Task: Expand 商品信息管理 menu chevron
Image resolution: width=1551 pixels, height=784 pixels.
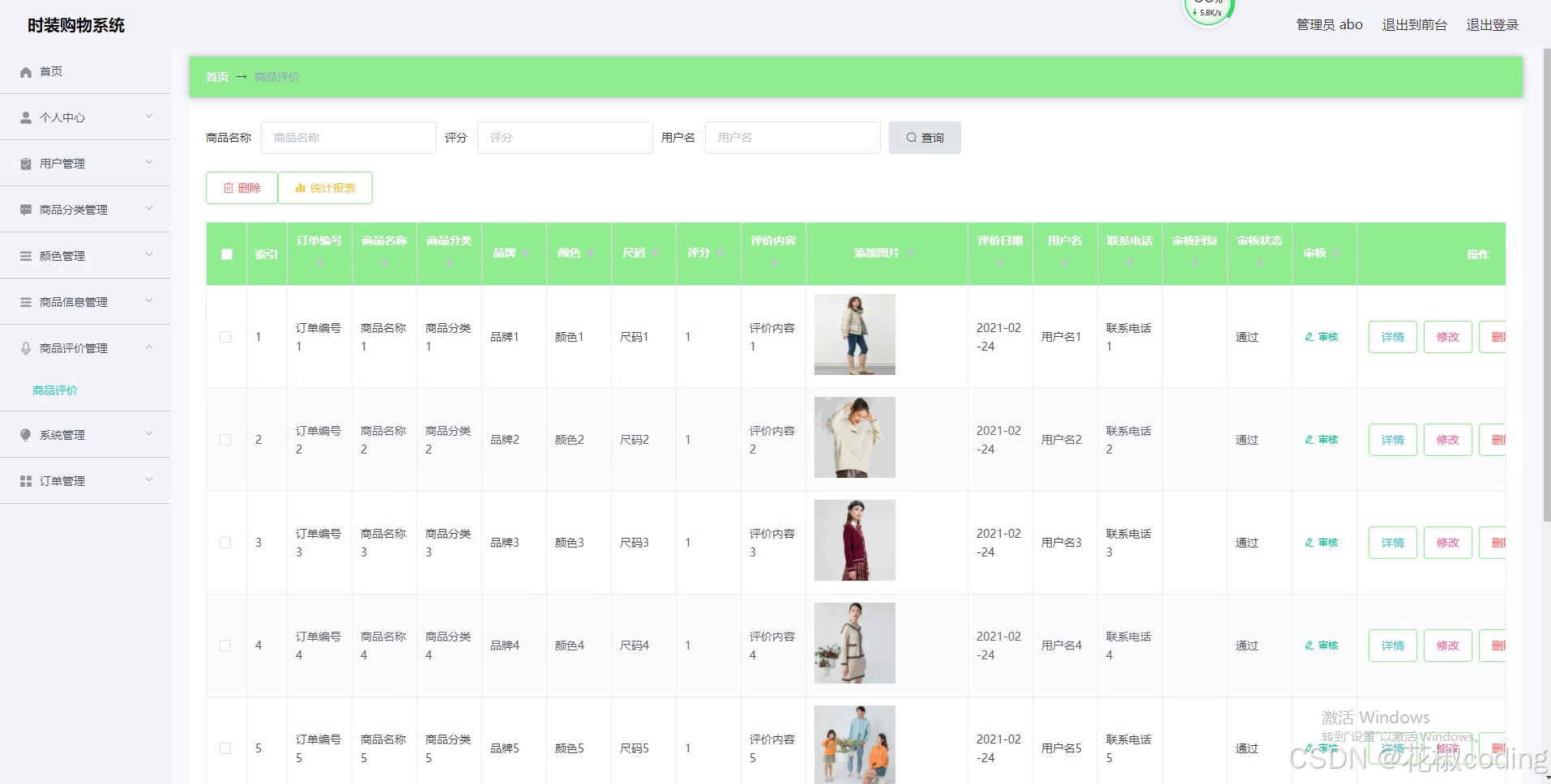Action: [x=149, y=300]
